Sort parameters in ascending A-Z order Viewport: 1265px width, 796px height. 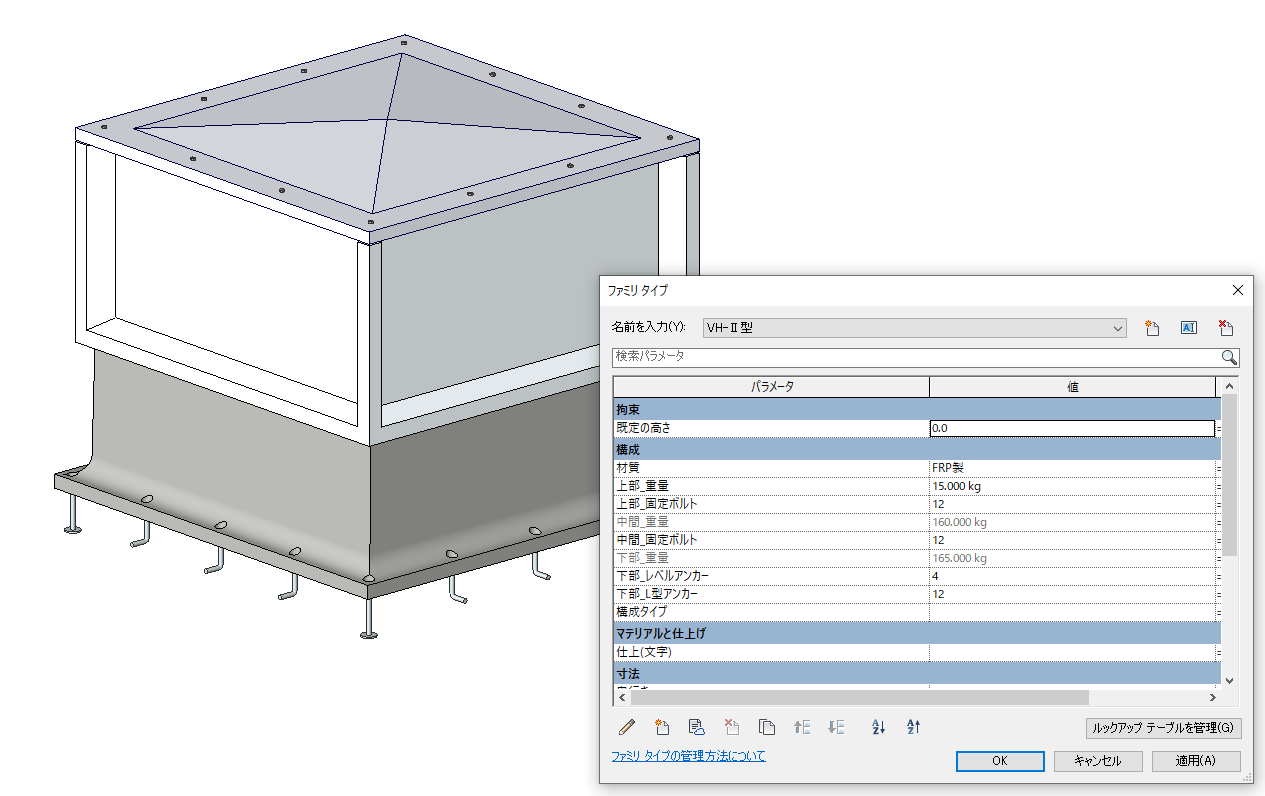point(879,727)
